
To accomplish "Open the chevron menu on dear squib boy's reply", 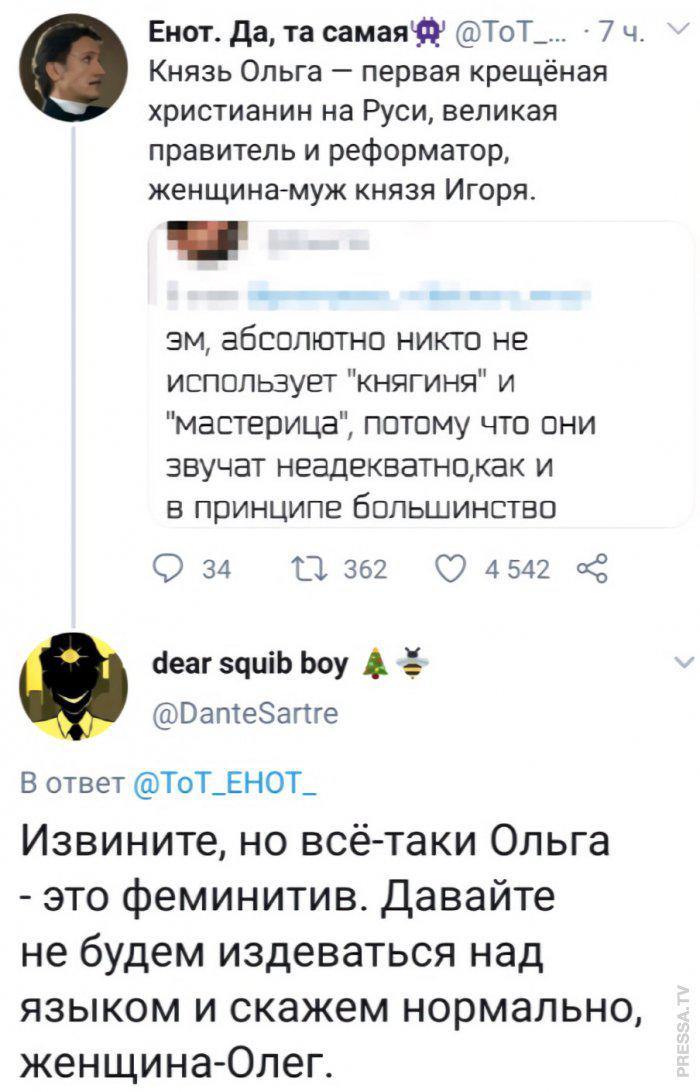I will (x=682, y=662).
